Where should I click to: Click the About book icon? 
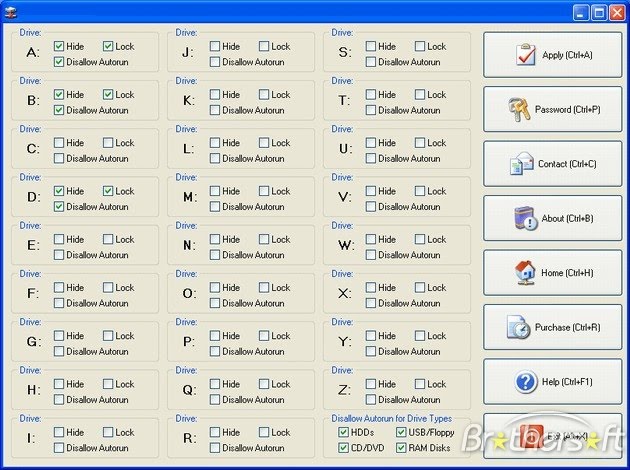[x=526, y=218]
